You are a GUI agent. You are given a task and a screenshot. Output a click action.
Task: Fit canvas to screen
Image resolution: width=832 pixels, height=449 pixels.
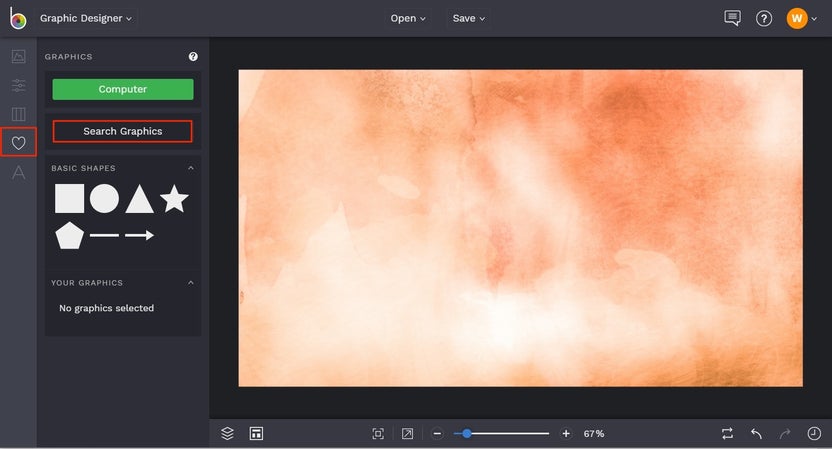click(x=378, y=434)
